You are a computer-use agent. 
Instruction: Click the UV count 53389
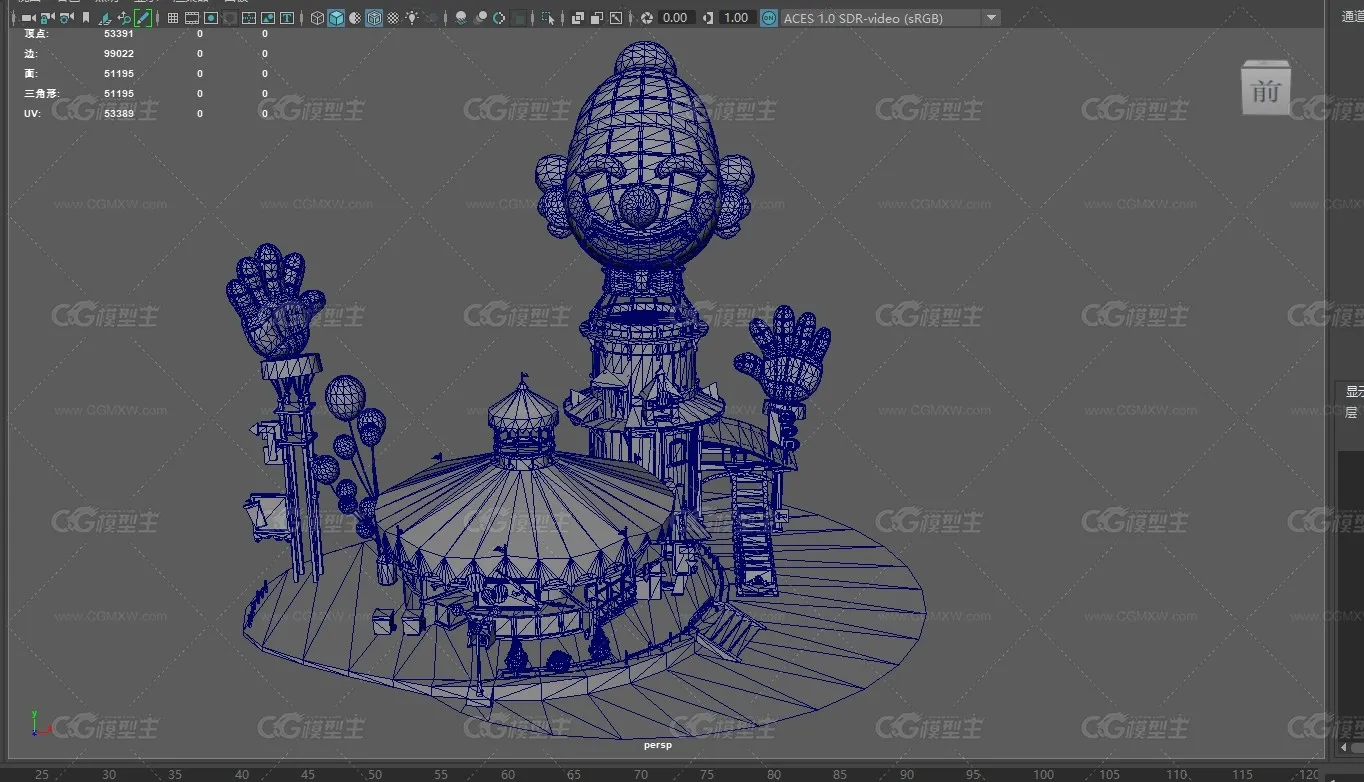(118, 113)
